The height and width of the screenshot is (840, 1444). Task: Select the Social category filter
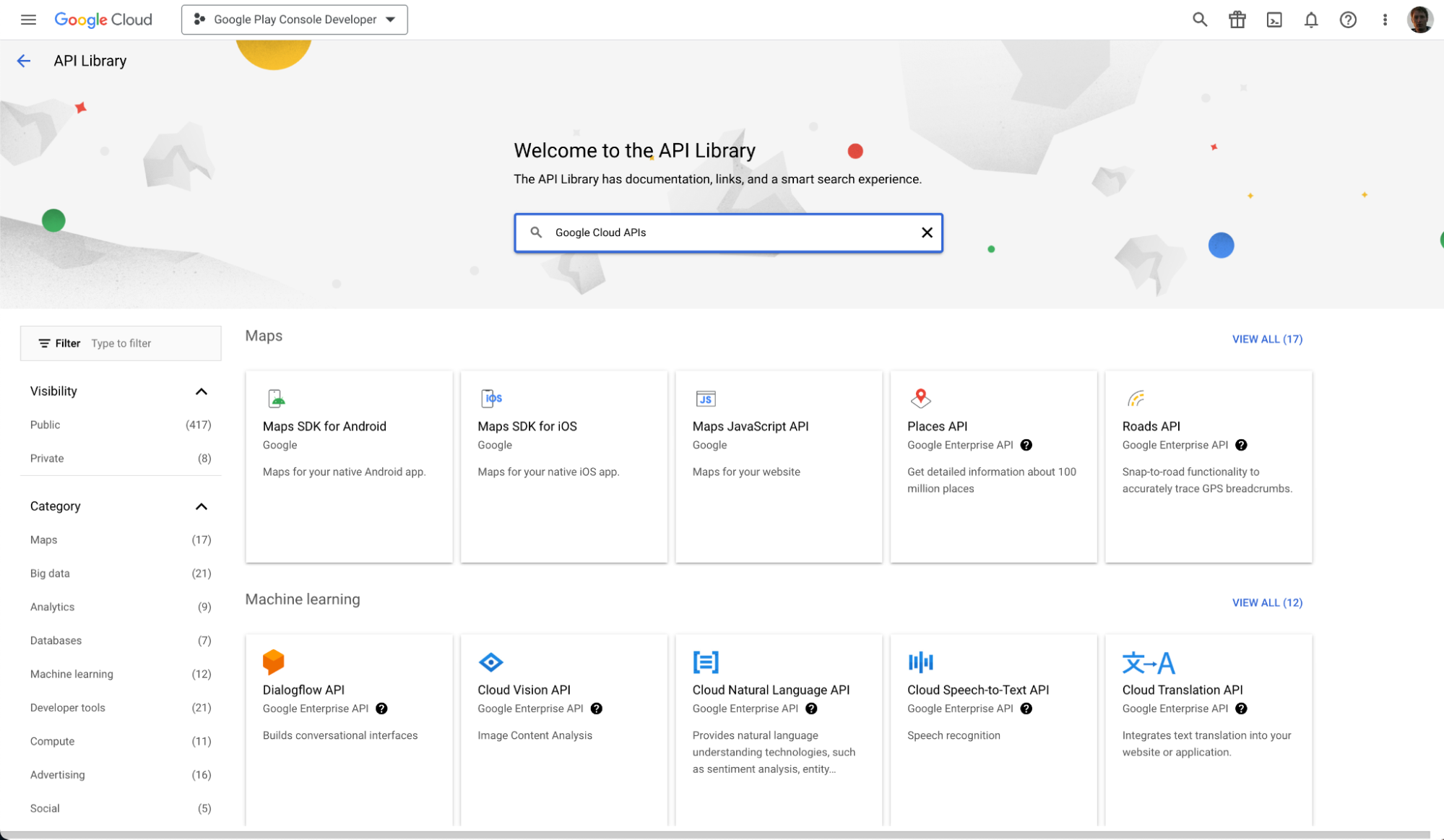(x=121, y=808)
